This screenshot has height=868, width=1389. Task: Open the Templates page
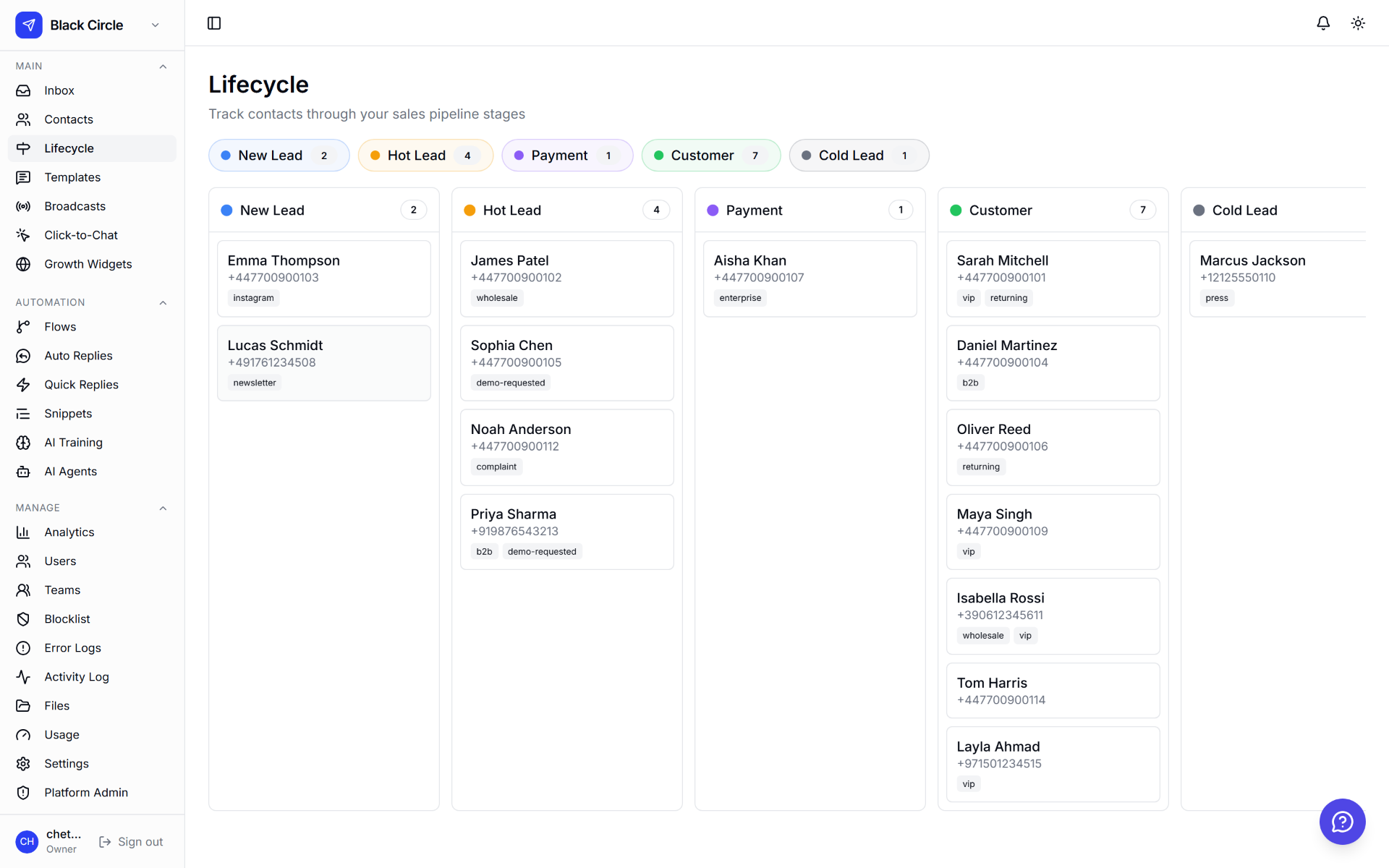tap(92, 177)
